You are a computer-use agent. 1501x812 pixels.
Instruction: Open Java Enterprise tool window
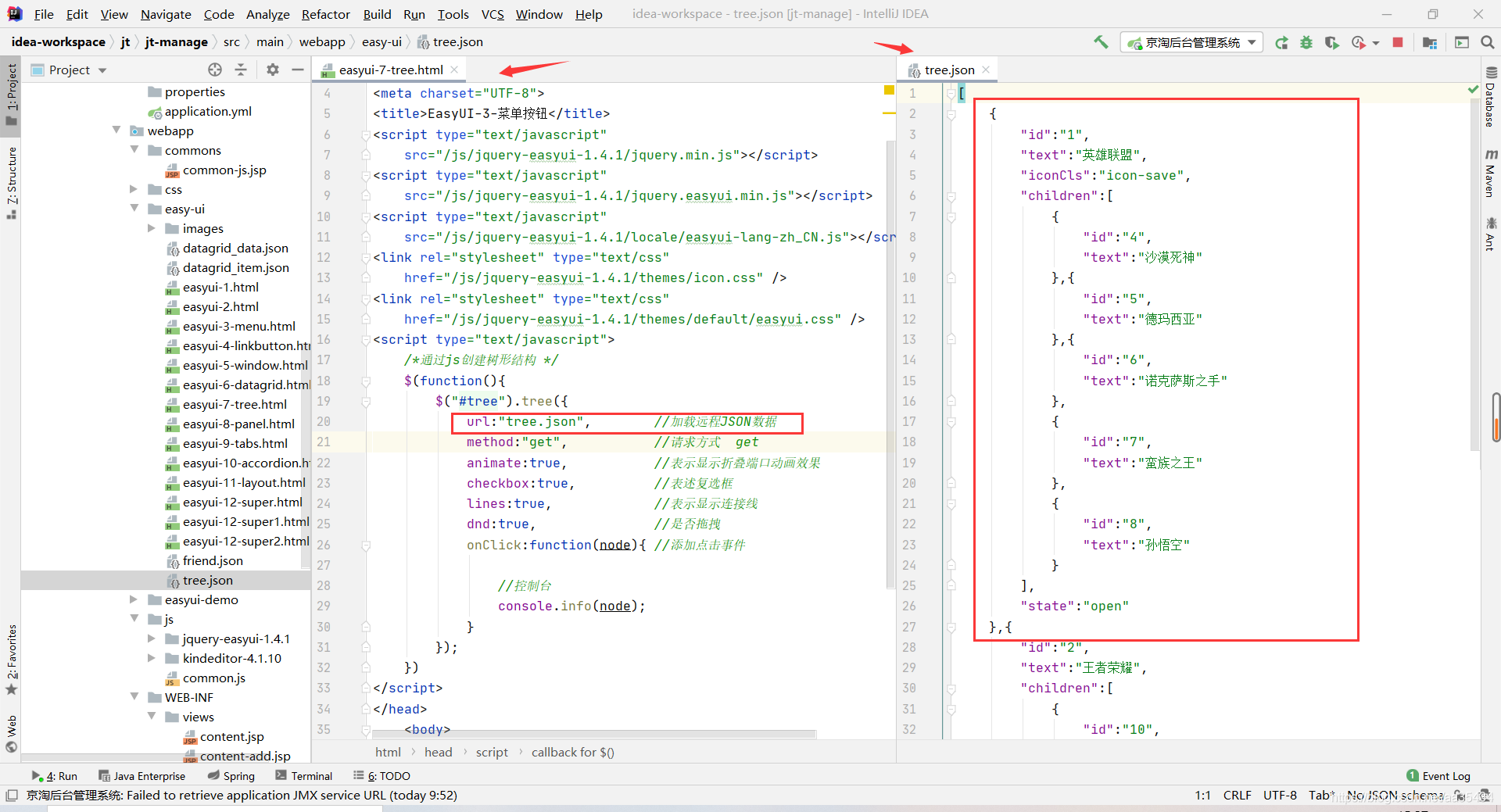[x=142, y=776]
